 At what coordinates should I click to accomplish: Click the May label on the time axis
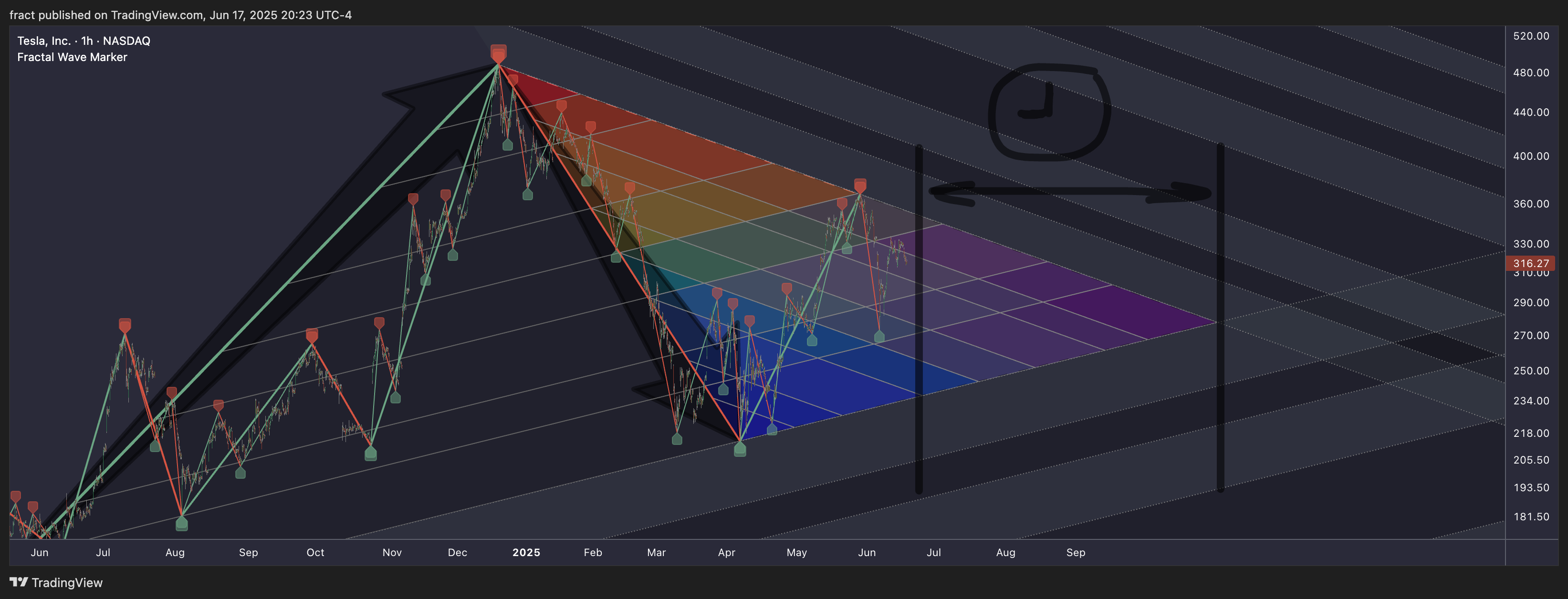click(x=796, y=552)
